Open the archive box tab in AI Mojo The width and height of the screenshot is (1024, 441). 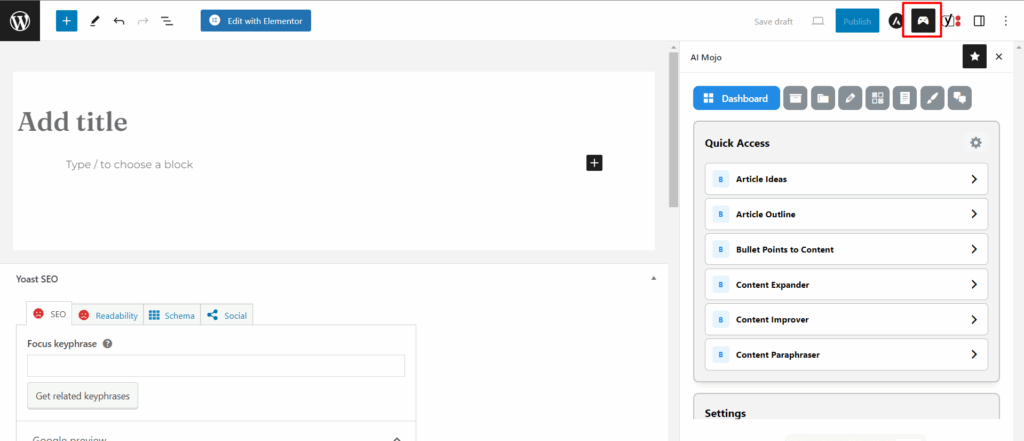(795, 99)
